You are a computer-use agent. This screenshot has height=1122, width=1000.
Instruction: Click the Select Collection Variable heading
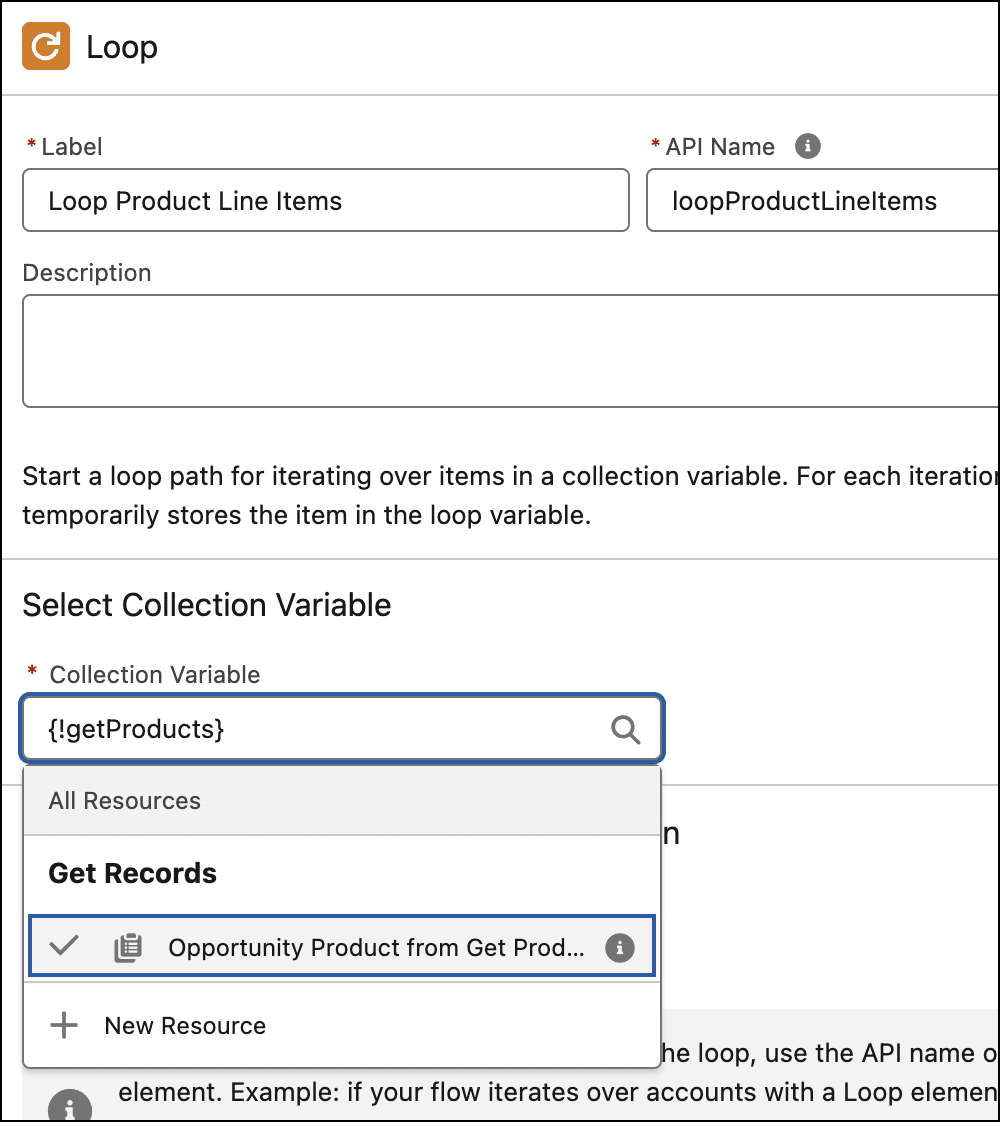tap(207, 605)
